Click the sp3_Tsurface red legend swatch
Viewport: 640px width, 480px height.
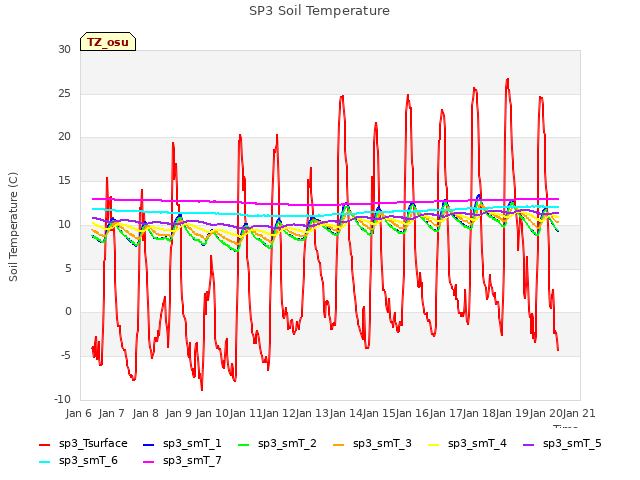click(44, 444)
